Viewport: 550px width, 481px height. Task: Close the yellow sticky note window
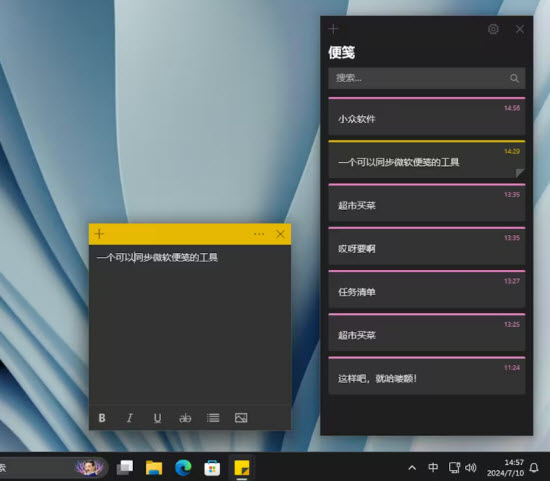click(x=280, y=234)
